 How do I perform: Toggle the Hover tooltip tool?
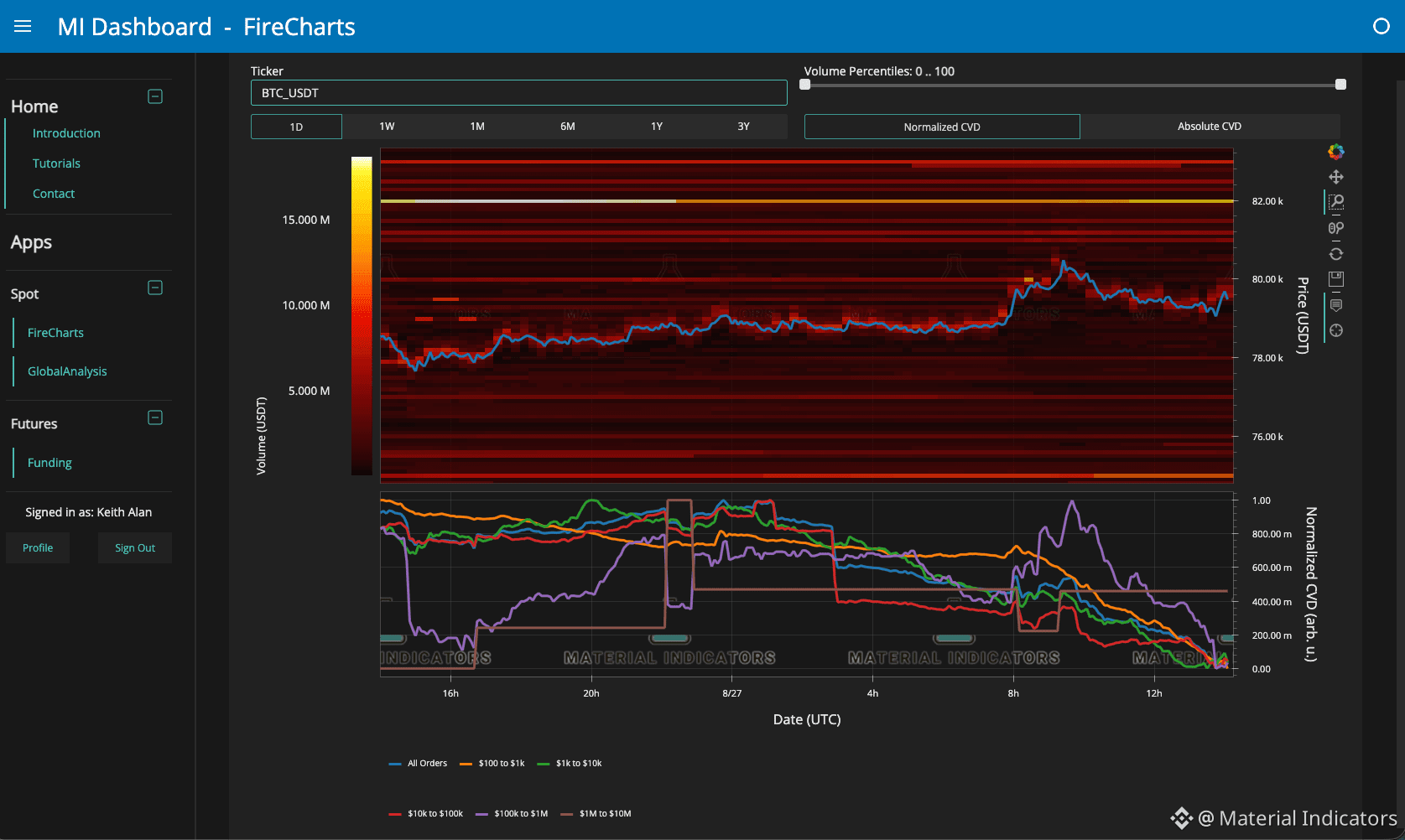click(1336, 305)
